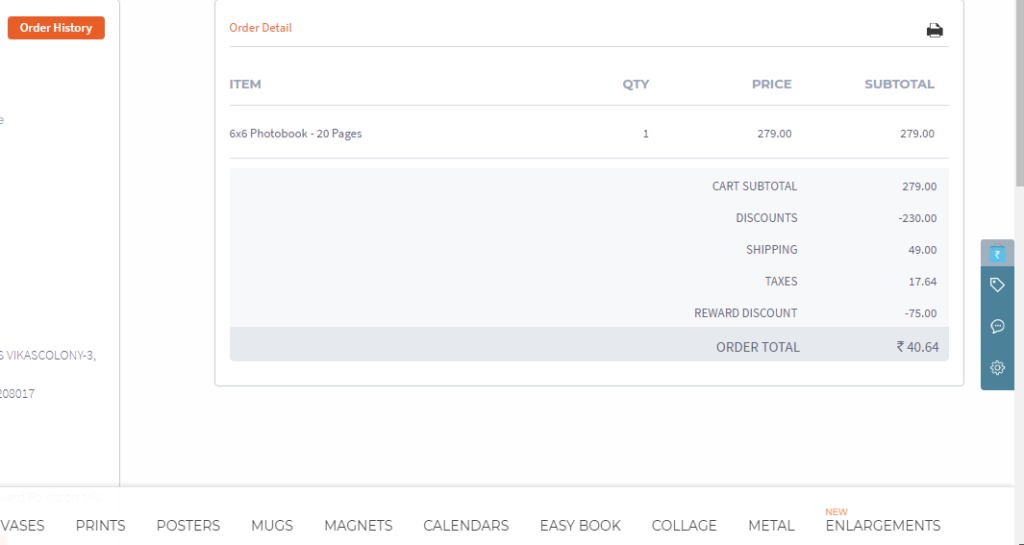The width and height of the screenshot is (1024, 545).
Task: Click the DISCOUNTS label
Action: 767,218
